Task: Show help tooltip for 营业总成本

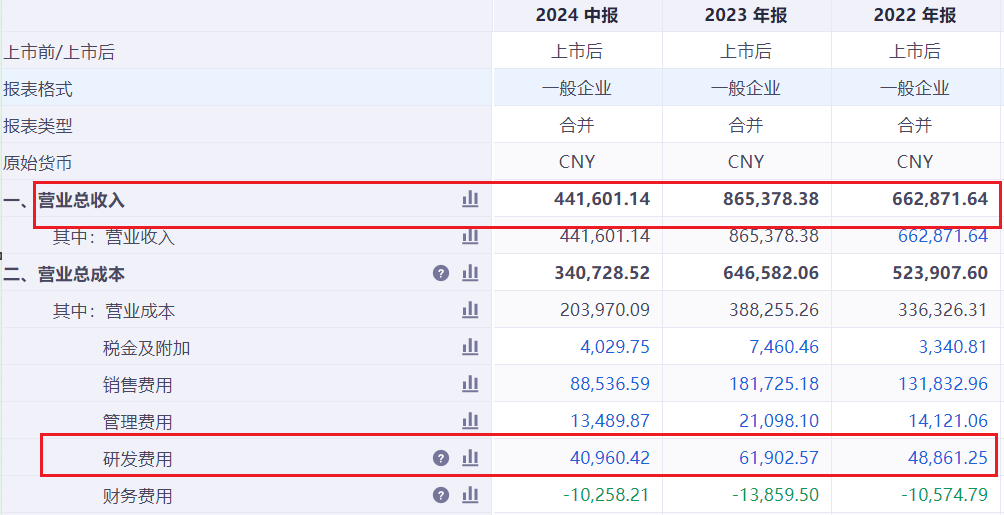Action: point(441,274)
